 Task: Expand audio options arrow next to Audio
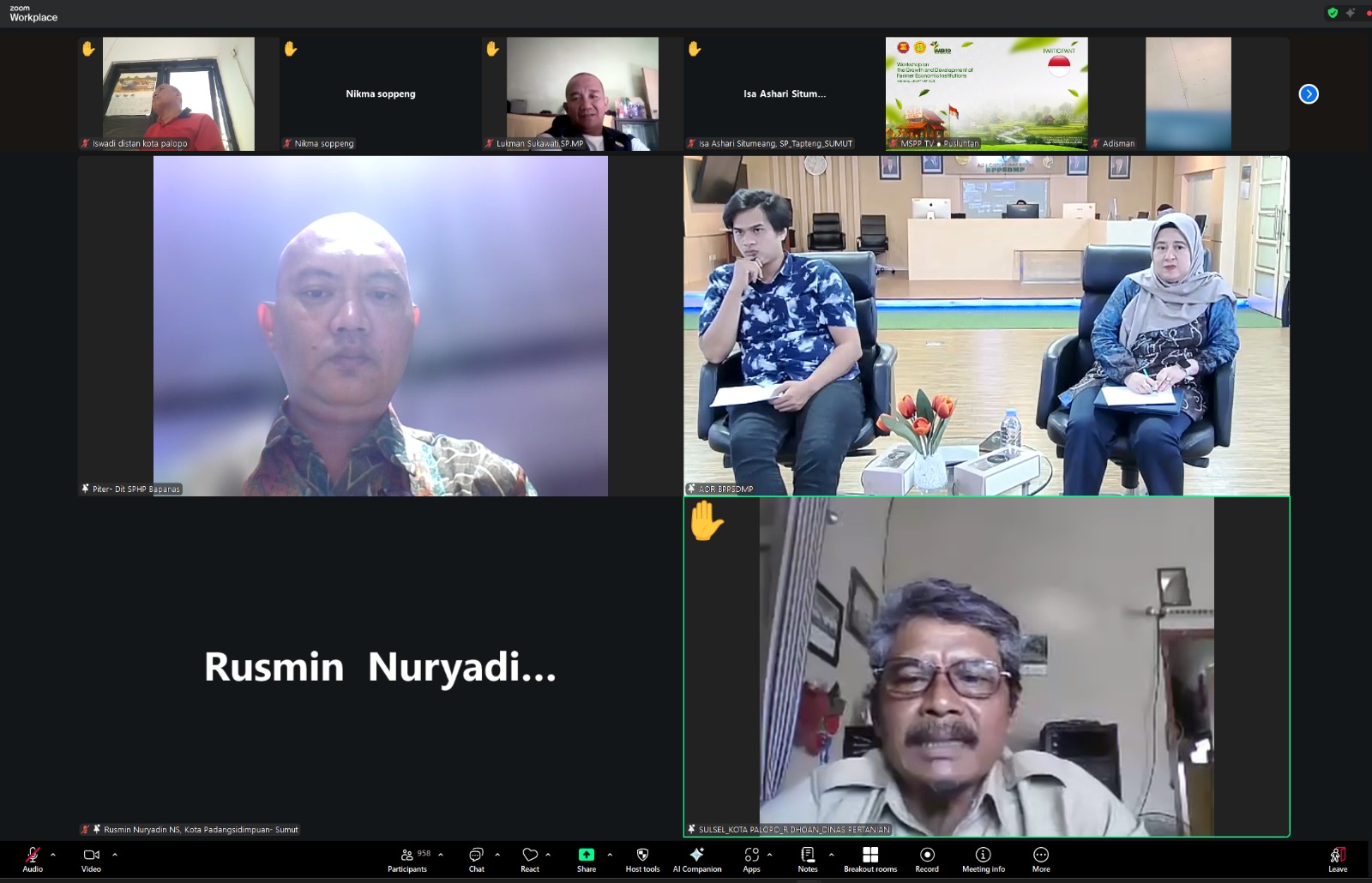coord(53,855)
